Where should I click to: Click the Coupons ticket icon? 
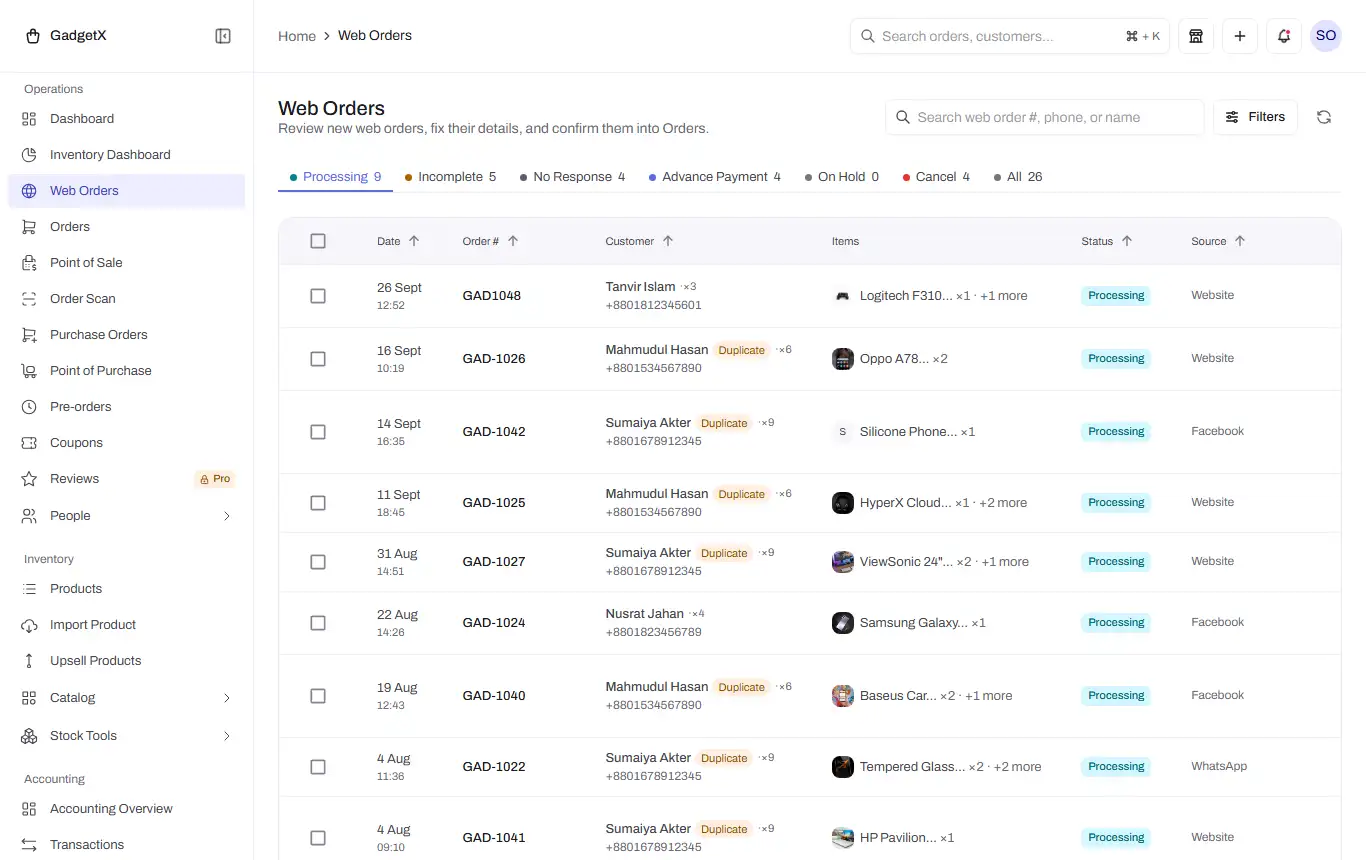[x=29, y=443]
